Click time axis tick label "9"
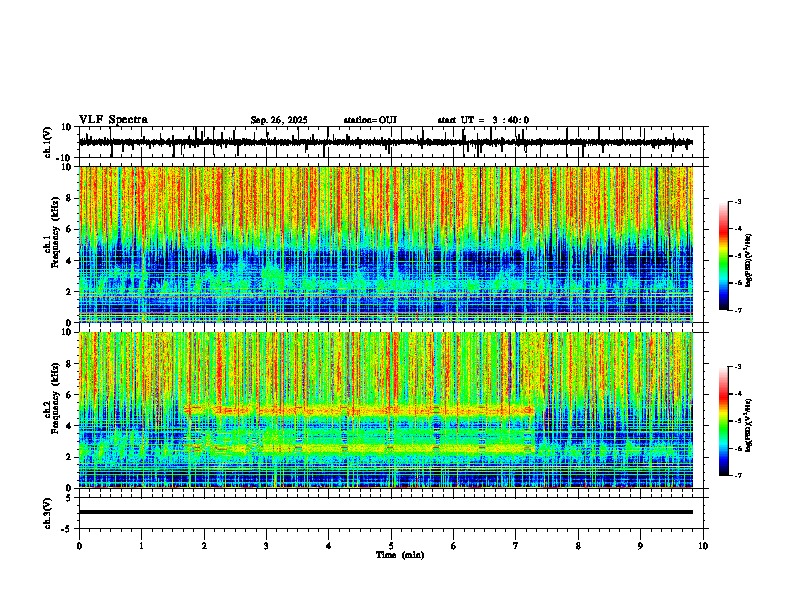 tap(640, 546)
